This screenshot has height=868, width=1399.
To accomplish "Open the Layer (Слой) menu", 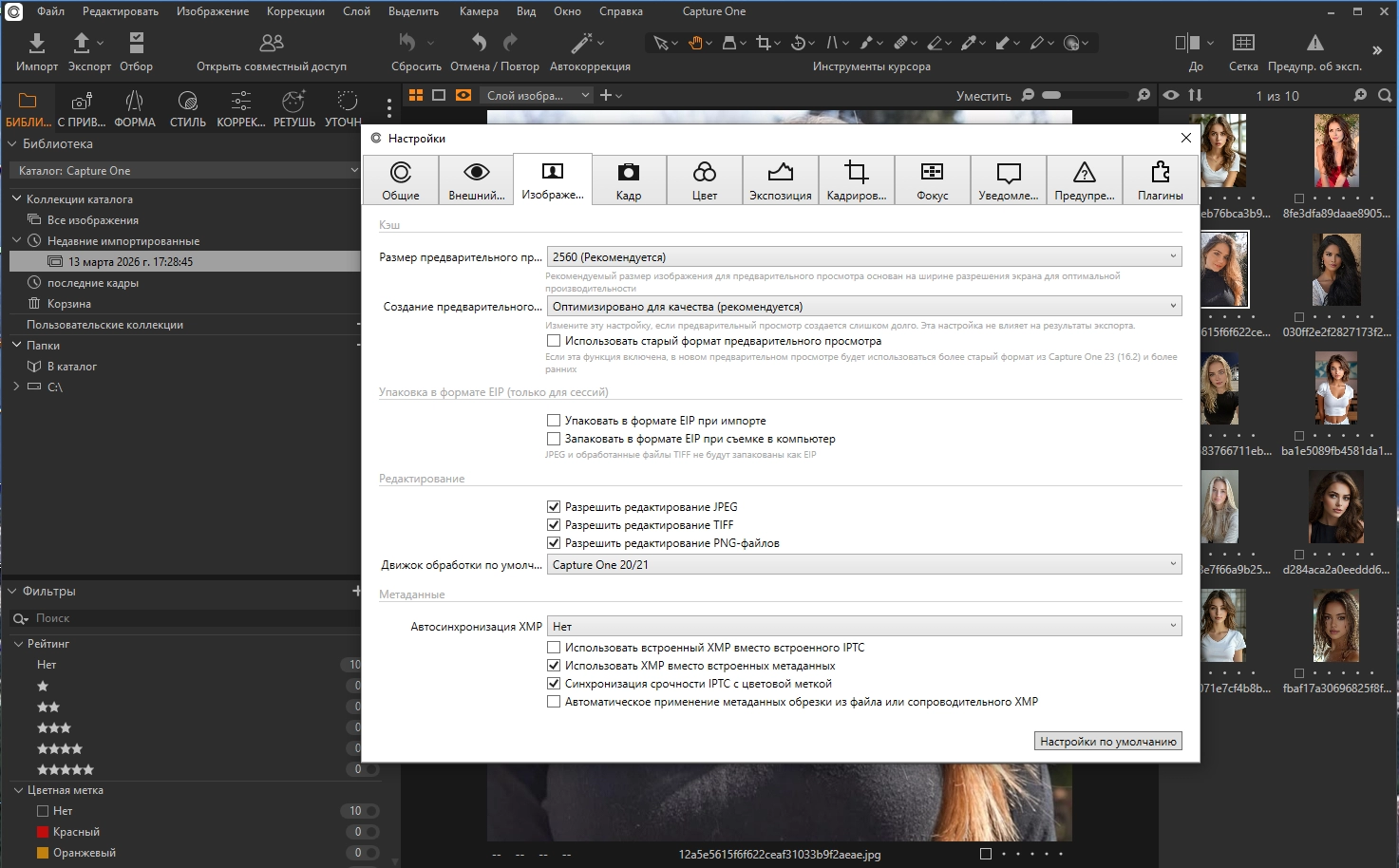I will (356, 11).
